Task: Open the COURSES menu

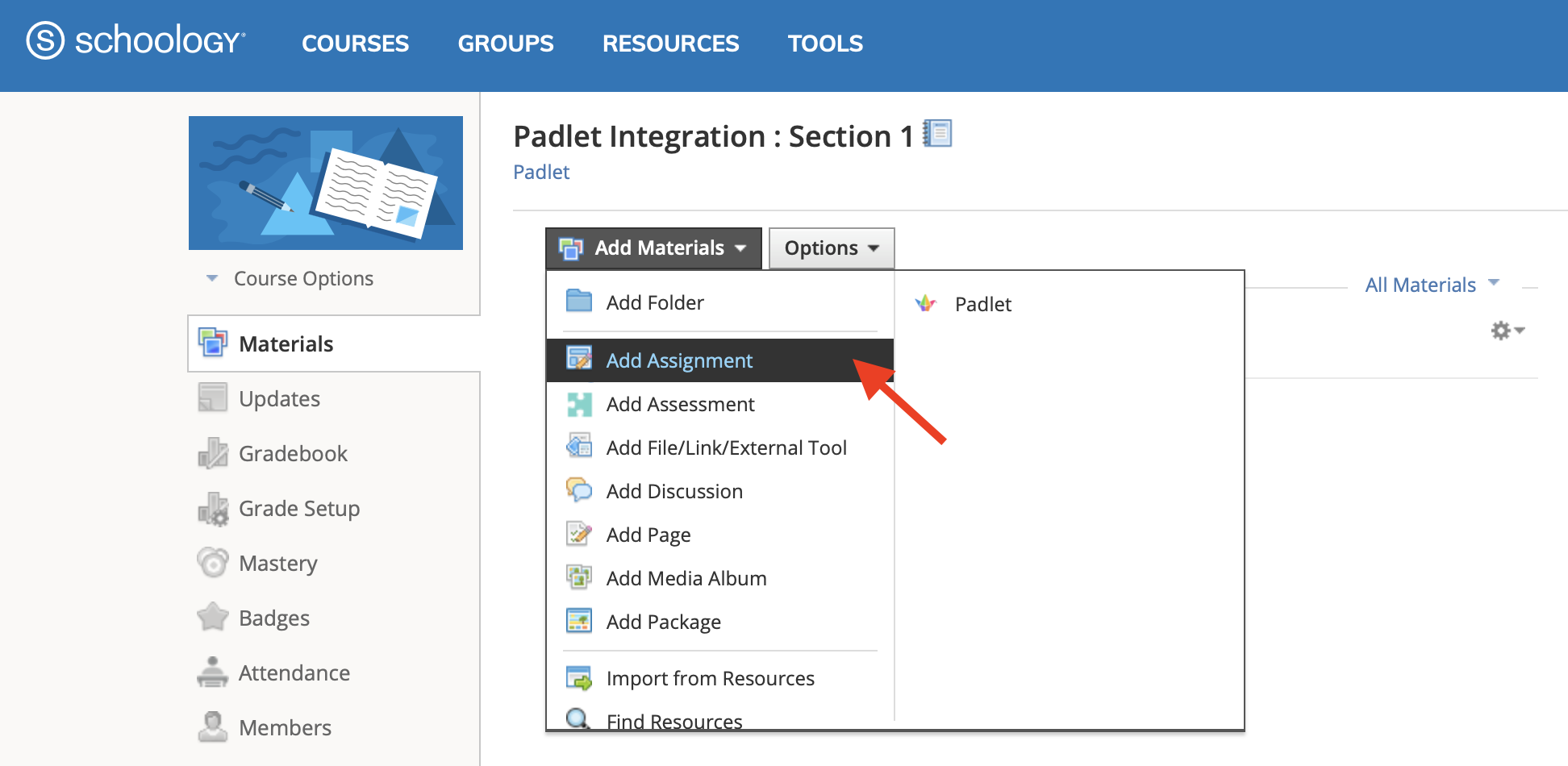Action: pyautogui.click(x=355, y=44)
